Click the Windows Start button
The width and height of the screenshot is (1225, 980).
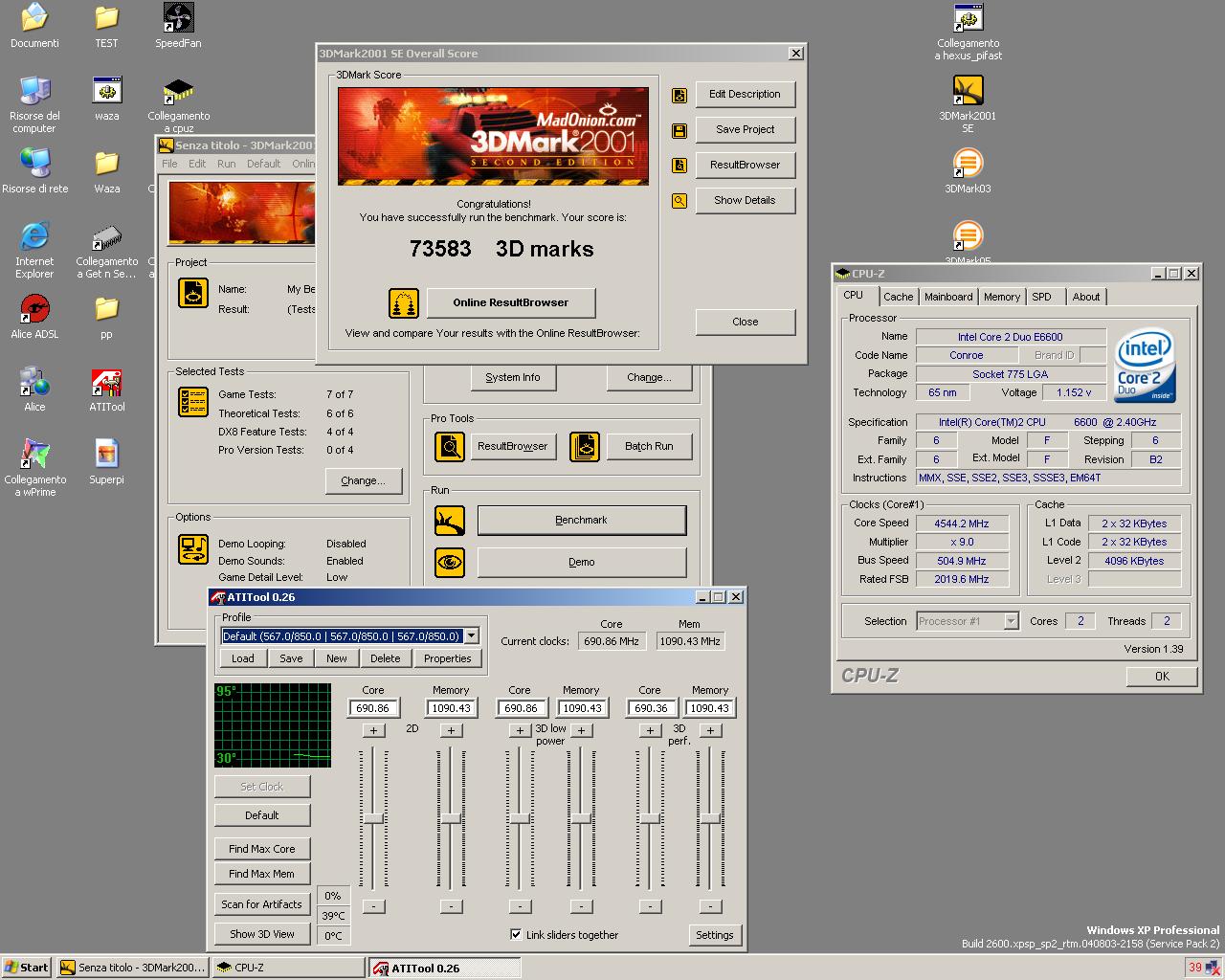point(26,968)
